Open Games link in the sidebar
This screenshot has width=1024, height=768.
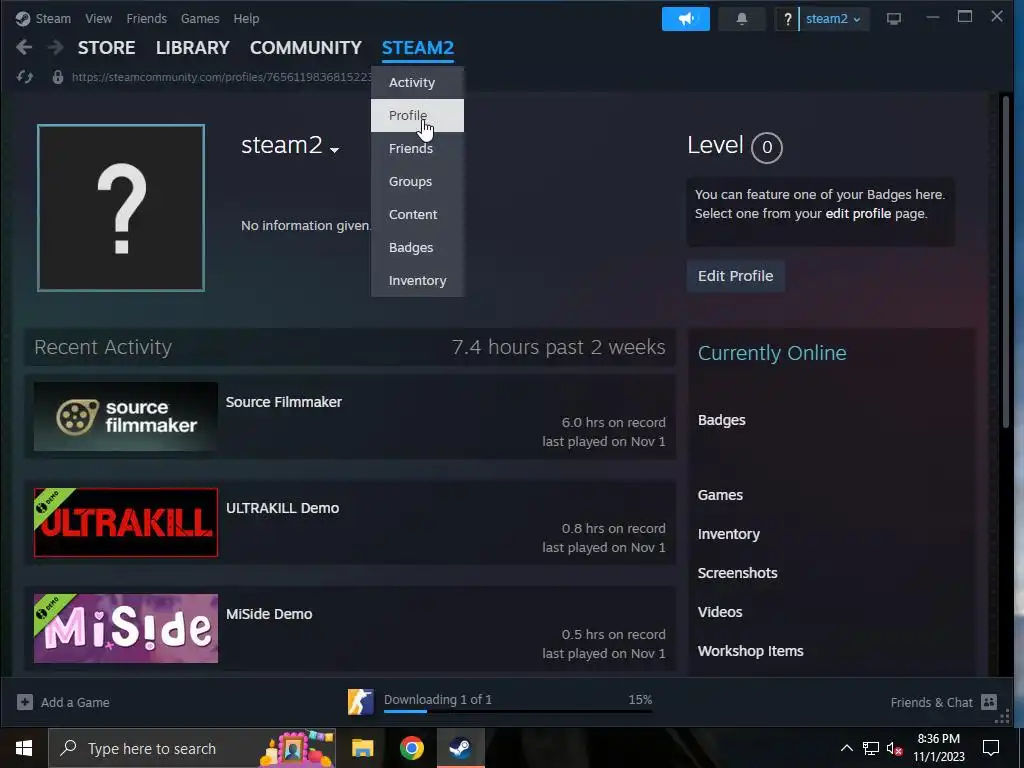pyautogui.click(x=720, y=495)
